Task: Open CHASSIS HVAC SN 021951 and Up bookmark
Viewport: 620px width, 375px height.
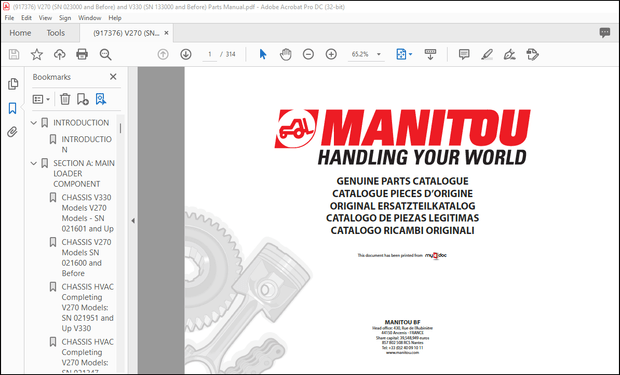Action: (x=87, y=307)
